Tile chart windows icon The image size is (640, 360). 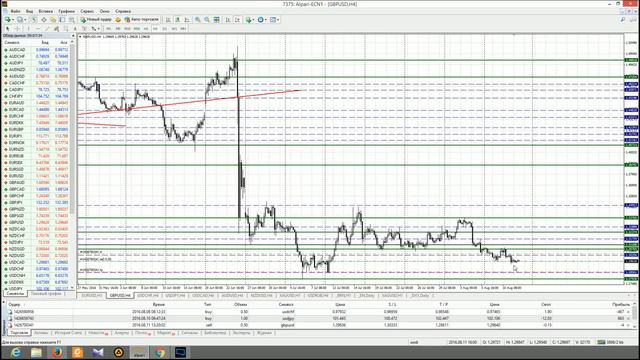(x=217, y=20)
